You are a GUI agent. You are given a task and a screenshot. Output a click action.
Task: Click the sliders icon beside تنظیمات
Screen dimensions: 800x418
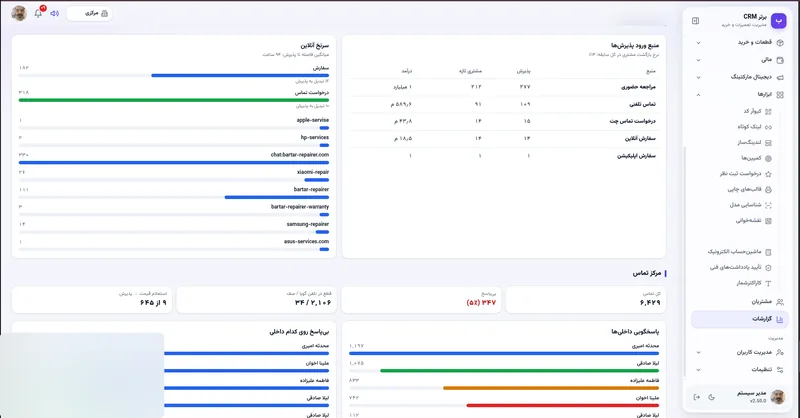780,370
